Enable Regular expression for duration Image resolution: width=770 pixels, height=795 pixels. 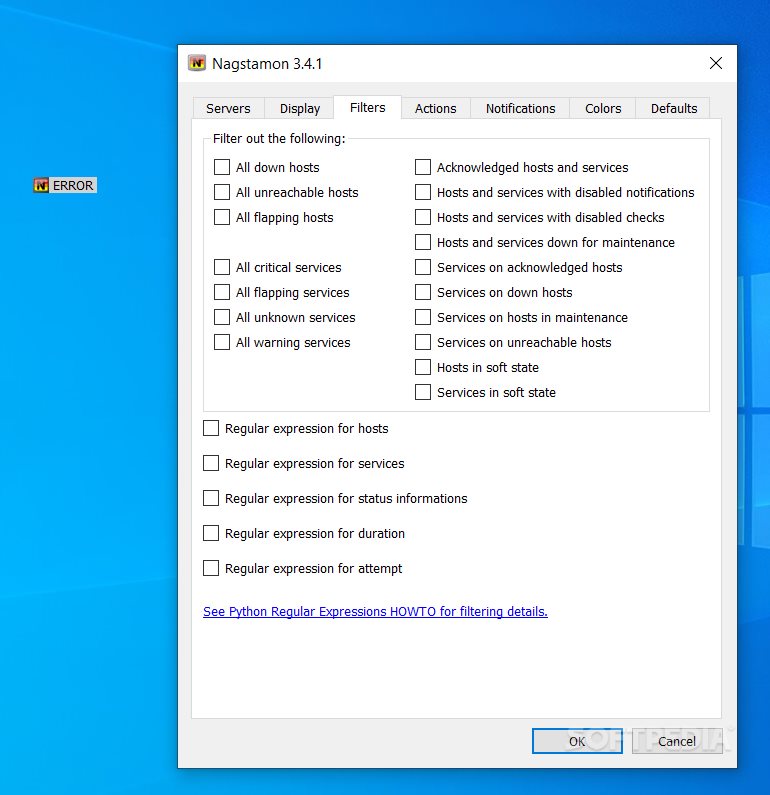(x=211, y=533)
